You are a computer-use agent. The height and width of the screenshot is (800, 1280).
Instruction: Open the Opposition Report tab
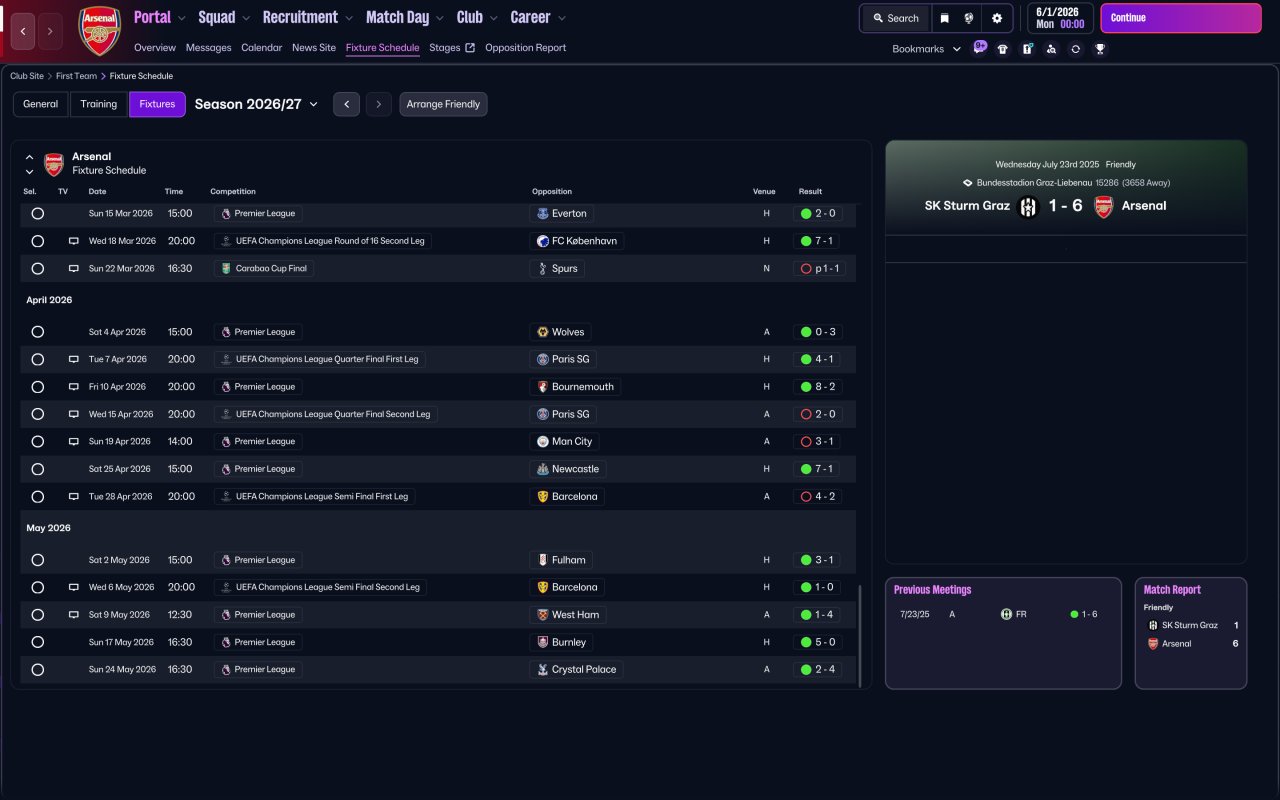(525, 48)
